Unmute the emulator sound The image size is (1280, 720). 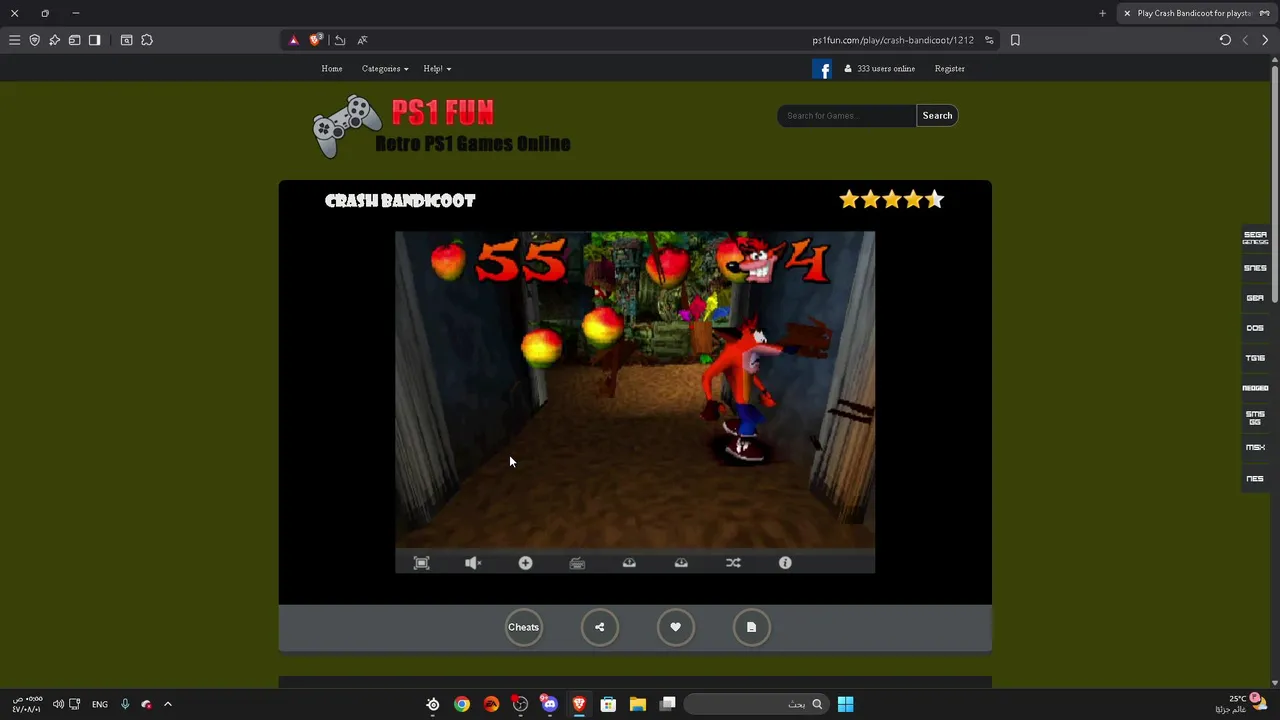[x=473, y=563]
